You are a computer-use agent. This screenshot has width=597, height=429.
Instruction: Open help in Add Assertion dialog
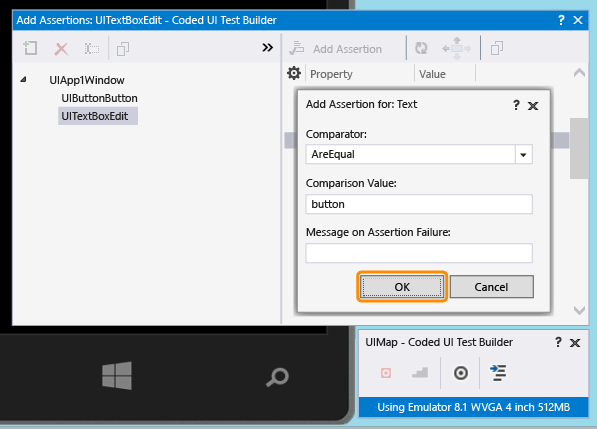516,105
